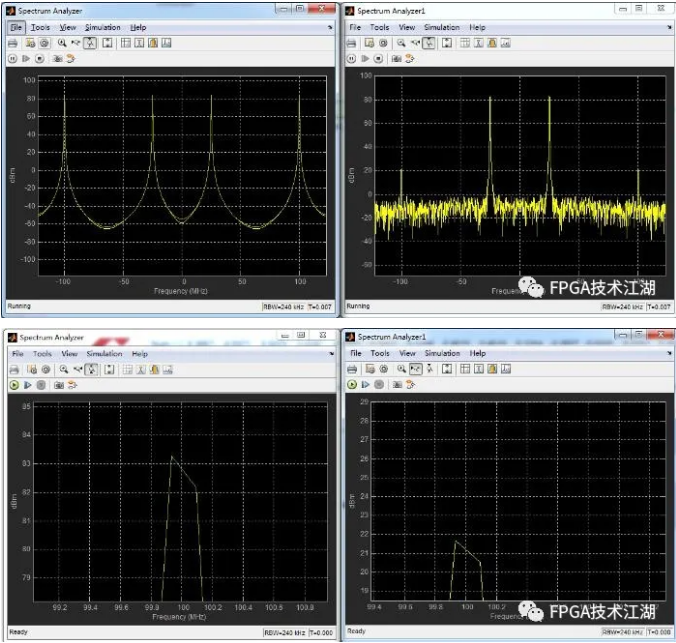Open Tools menu in Ready Spectrum Analyzer window
This screenshot has width=676, height=643.
(x=41, y=354)
